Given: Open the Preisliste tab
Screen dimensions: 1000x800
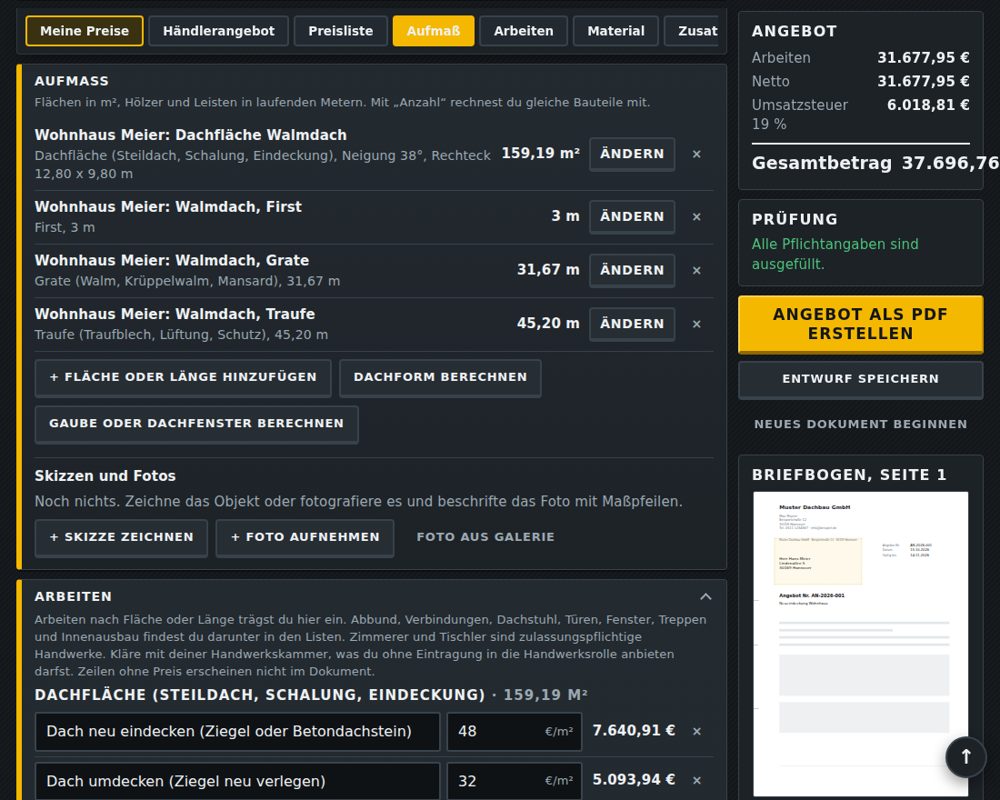Looking at the screenshot, I should coord(341,31).
